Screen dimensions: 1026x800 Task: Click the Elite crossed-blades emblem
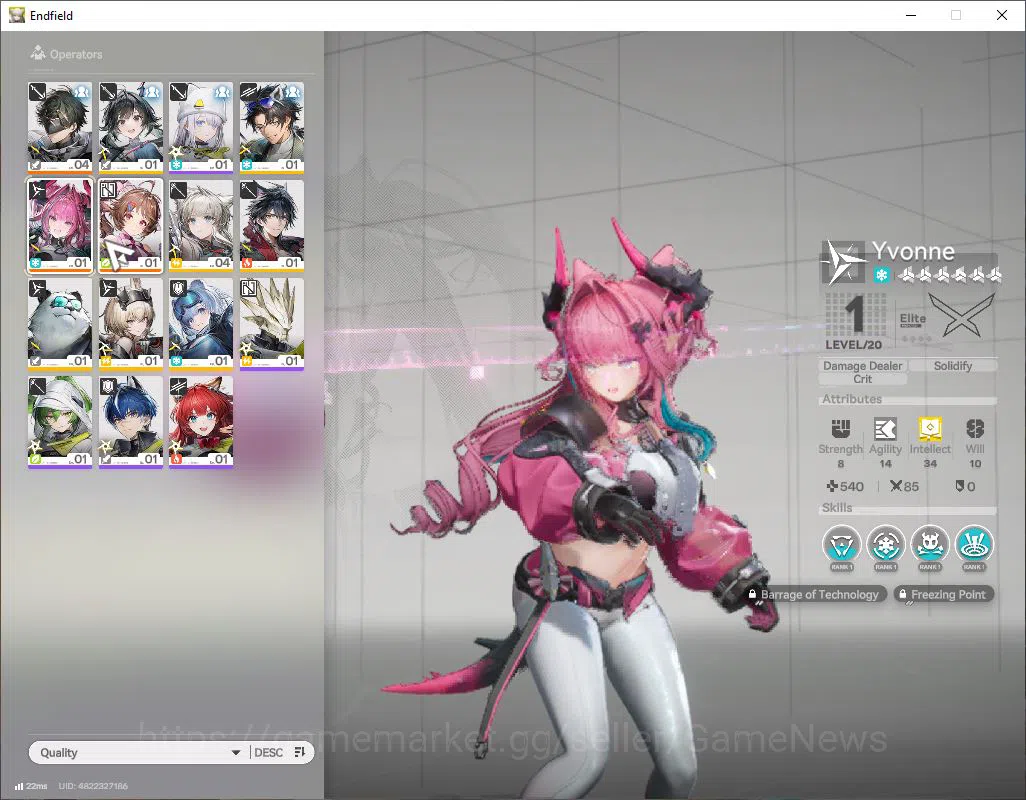[961, 315]
